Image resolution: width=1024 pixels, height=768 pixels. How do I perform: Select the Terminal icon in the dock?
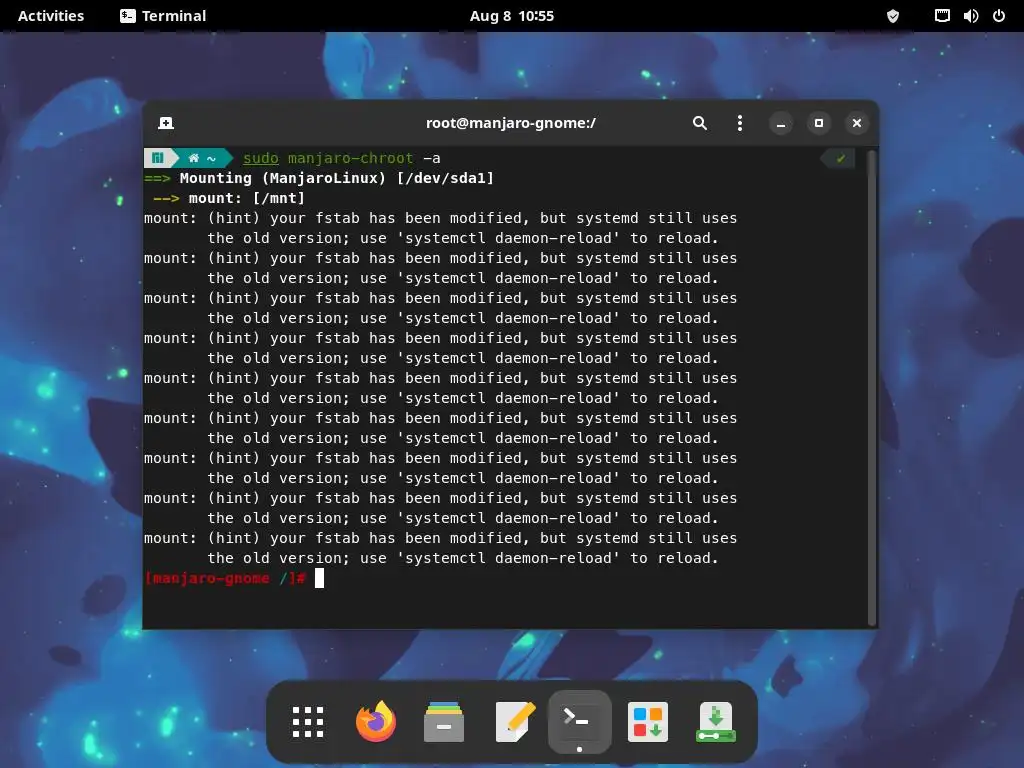[x=580, y=722]
